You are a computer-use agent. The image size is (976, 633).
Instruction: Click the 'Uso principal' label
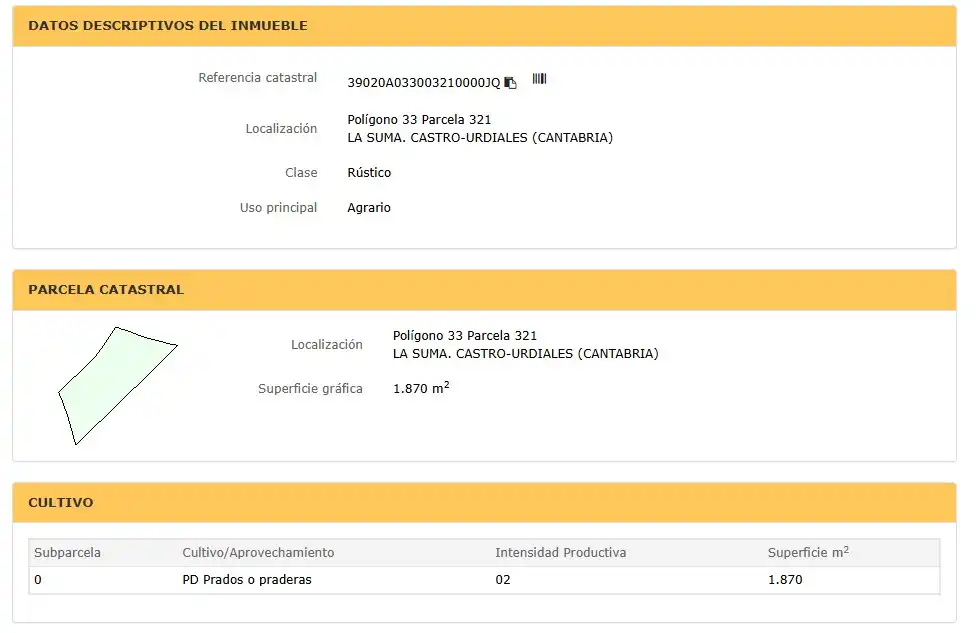click(278, 207)
